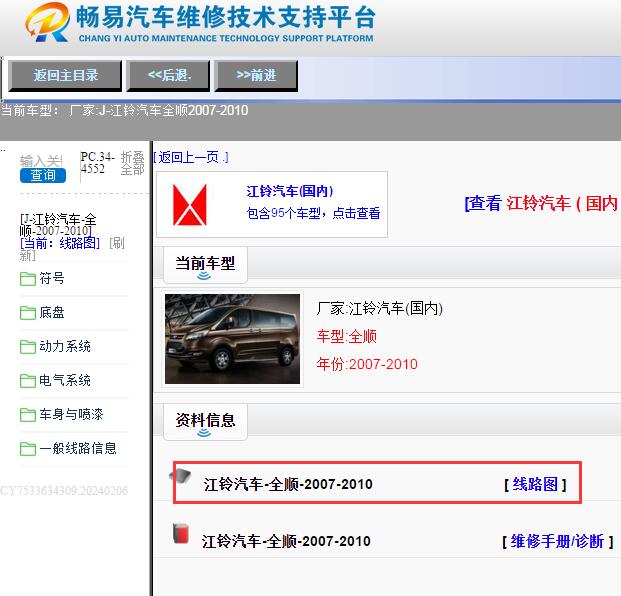Expand the 动力系统 tree item label
This screenshot has width=621, height=596.
65,347
